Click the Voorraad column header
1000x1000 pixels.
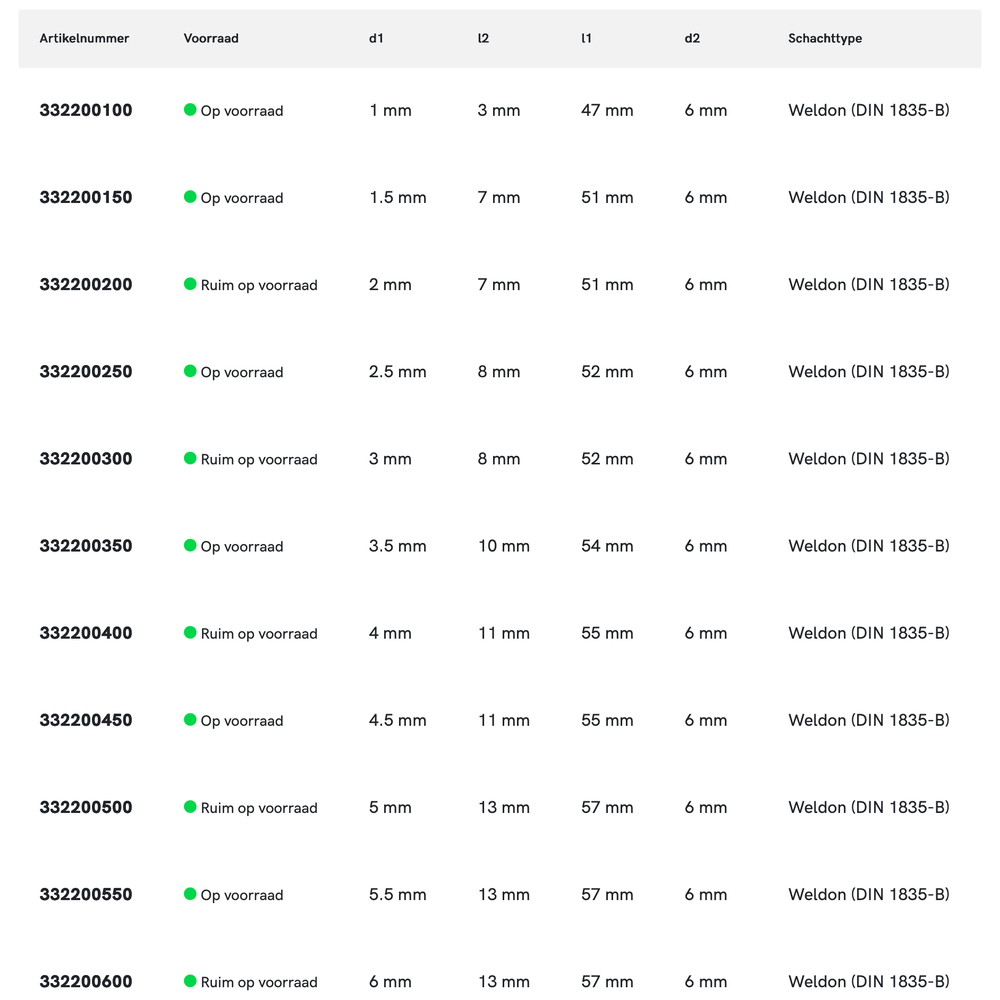[x=211, y=38]
